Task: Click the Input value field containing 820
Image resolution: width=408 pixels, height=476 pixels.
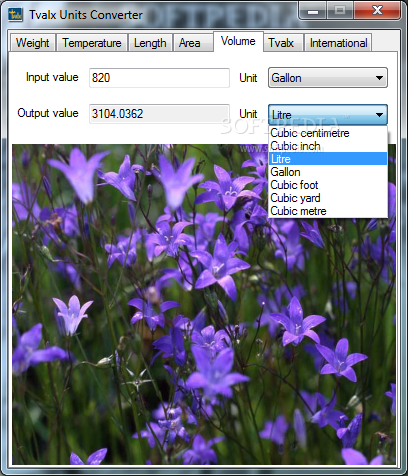Action: pos(159,78)
